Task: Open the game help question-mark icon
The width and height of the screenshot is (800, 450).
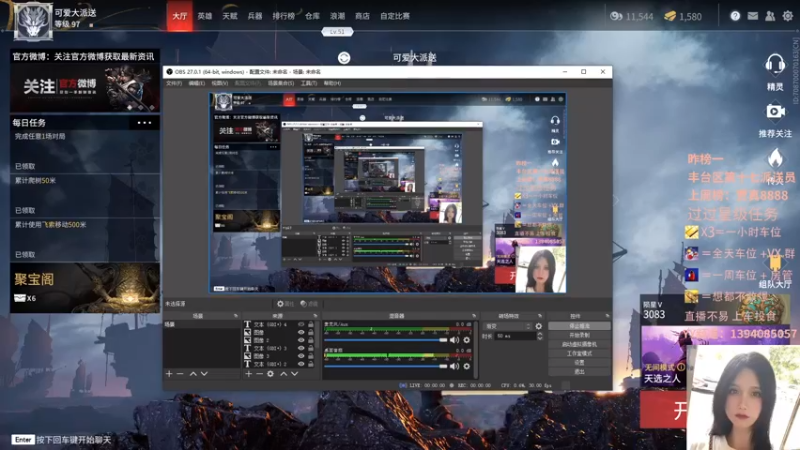Action: coord(735,16)
